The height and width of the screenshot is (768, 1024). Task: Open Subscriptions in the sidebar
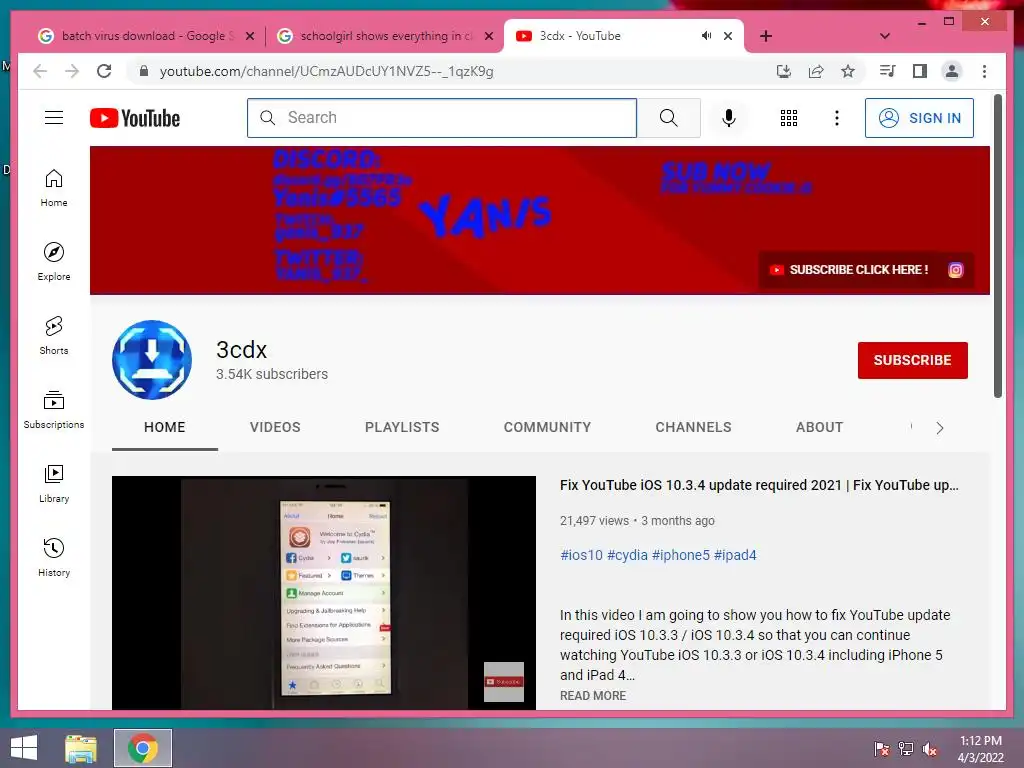click(54, 410)
